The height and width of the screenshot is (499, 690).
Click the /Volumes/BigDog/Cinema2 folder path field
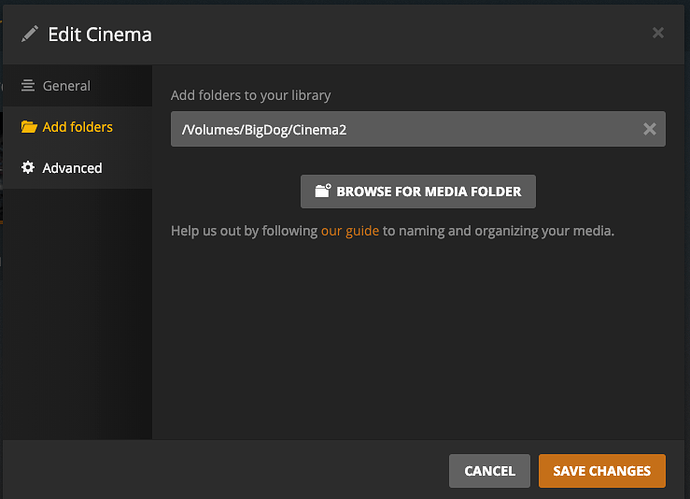[400, 129]
